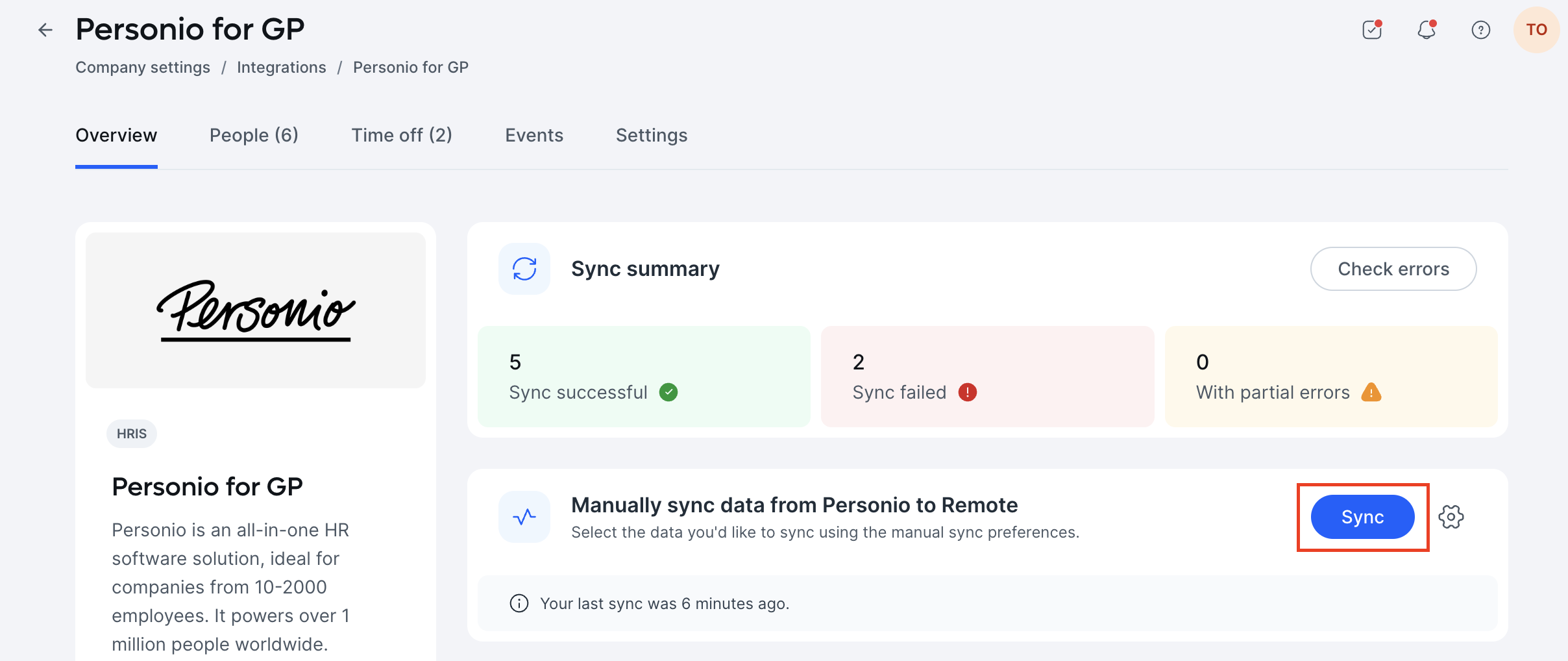Screen dimensions: 1568x661
Task: Click the 'Sync summary' heading
Action: [645, 269]
